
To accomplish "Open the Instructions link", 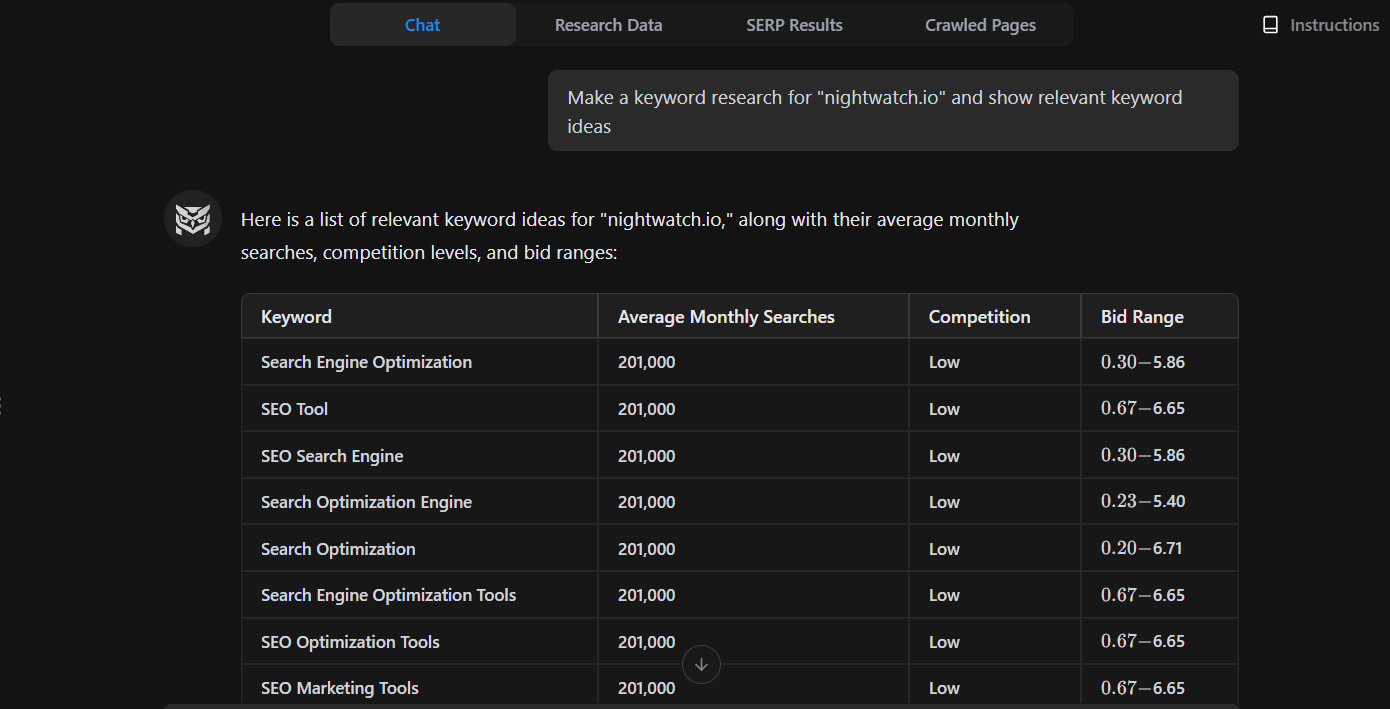I will pos(1334,24).
